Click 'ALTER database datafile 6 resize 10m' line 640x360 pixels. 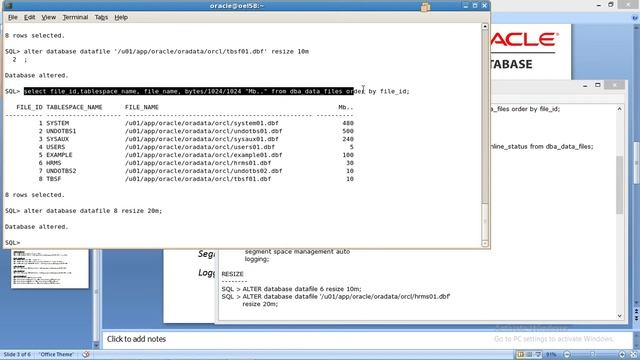[291, 289]
